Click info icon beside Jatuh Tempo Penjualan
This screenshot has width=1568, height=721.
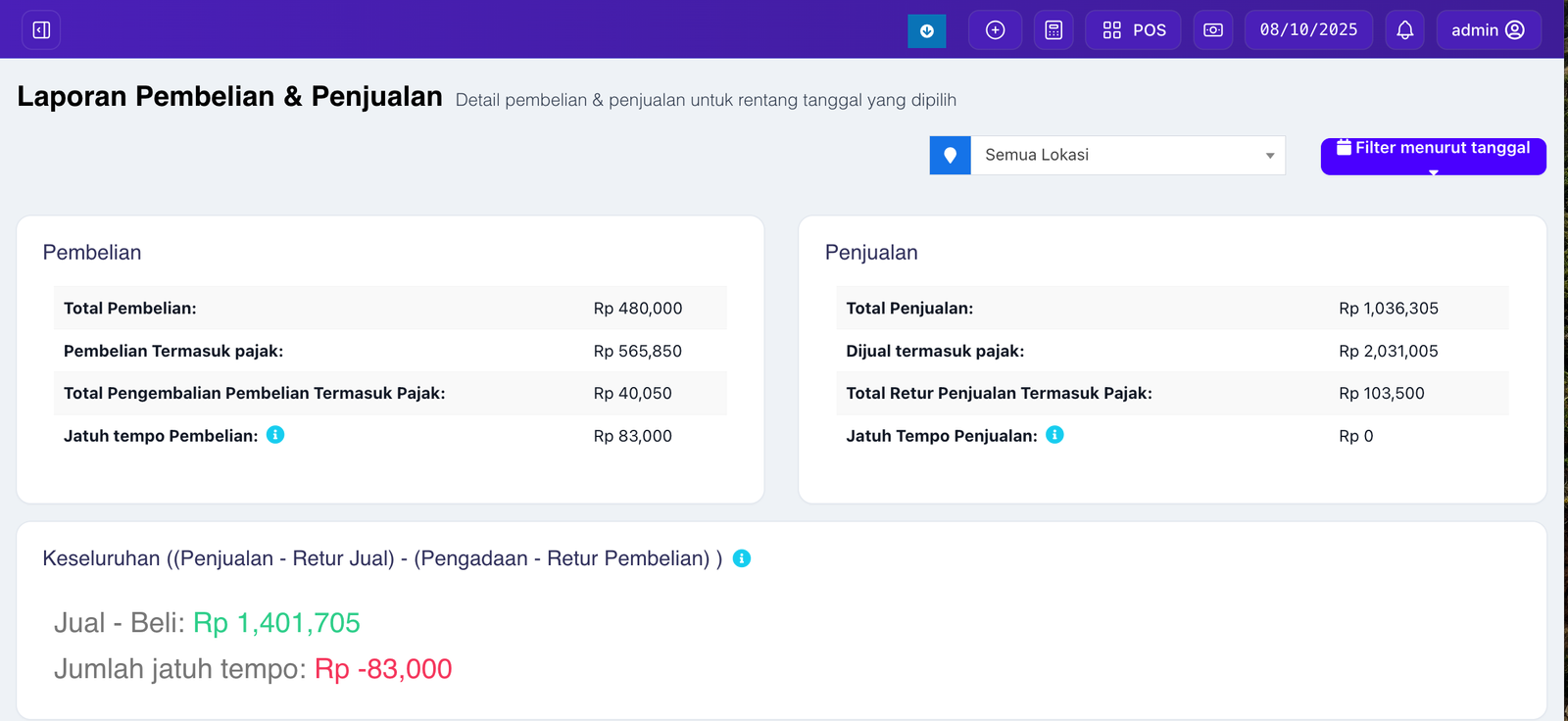(x=1054, y=435)
